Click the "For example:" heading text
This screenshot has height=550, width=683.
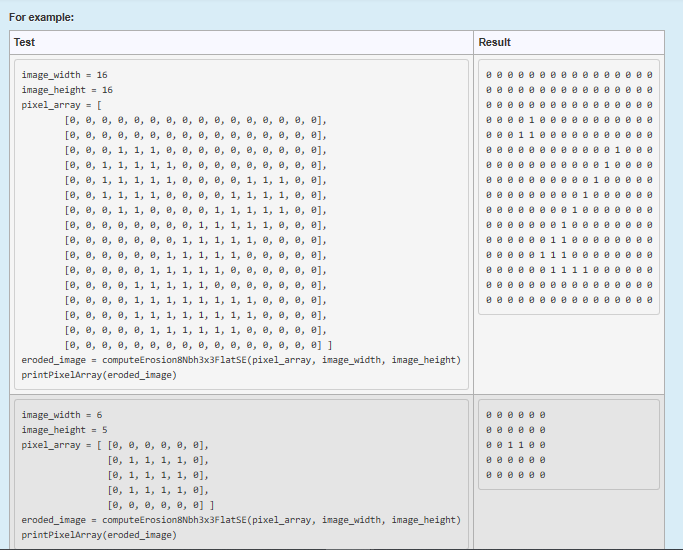point(41,17)
